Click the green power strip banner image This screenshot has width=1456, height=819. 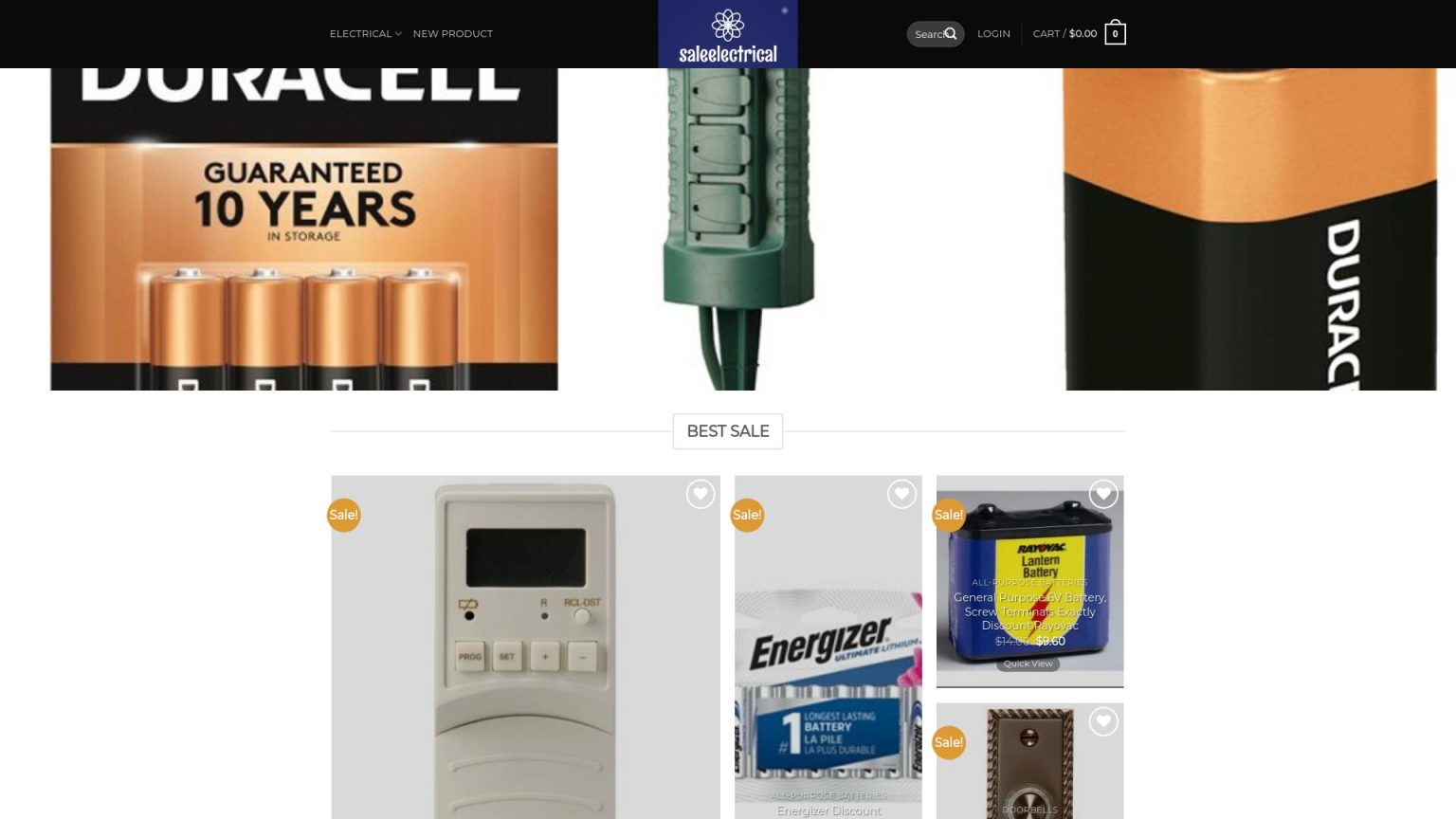tap(737, 228)
